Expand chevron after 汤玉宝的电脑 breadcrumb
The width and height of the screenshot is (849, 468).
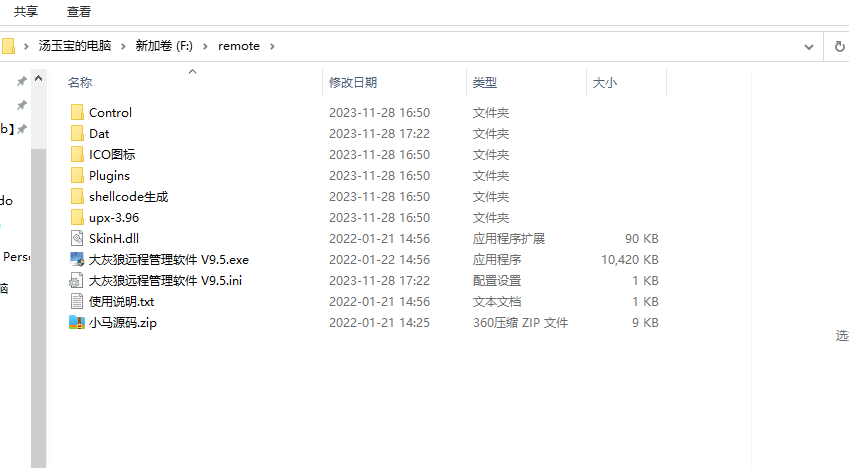[x=123, y=47]
